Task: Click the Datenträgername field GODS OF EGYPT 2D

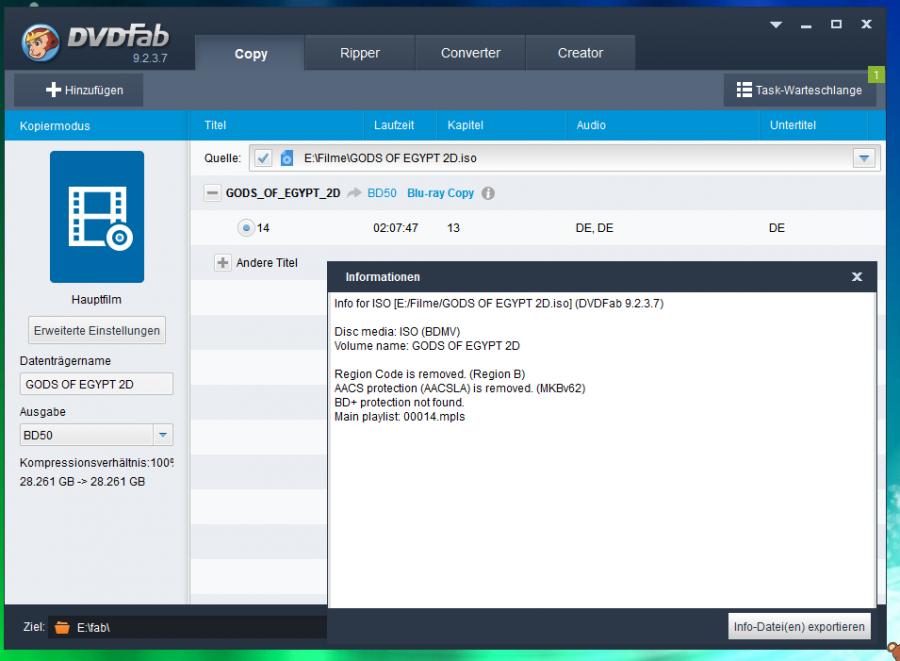Action: pos(96,384)
